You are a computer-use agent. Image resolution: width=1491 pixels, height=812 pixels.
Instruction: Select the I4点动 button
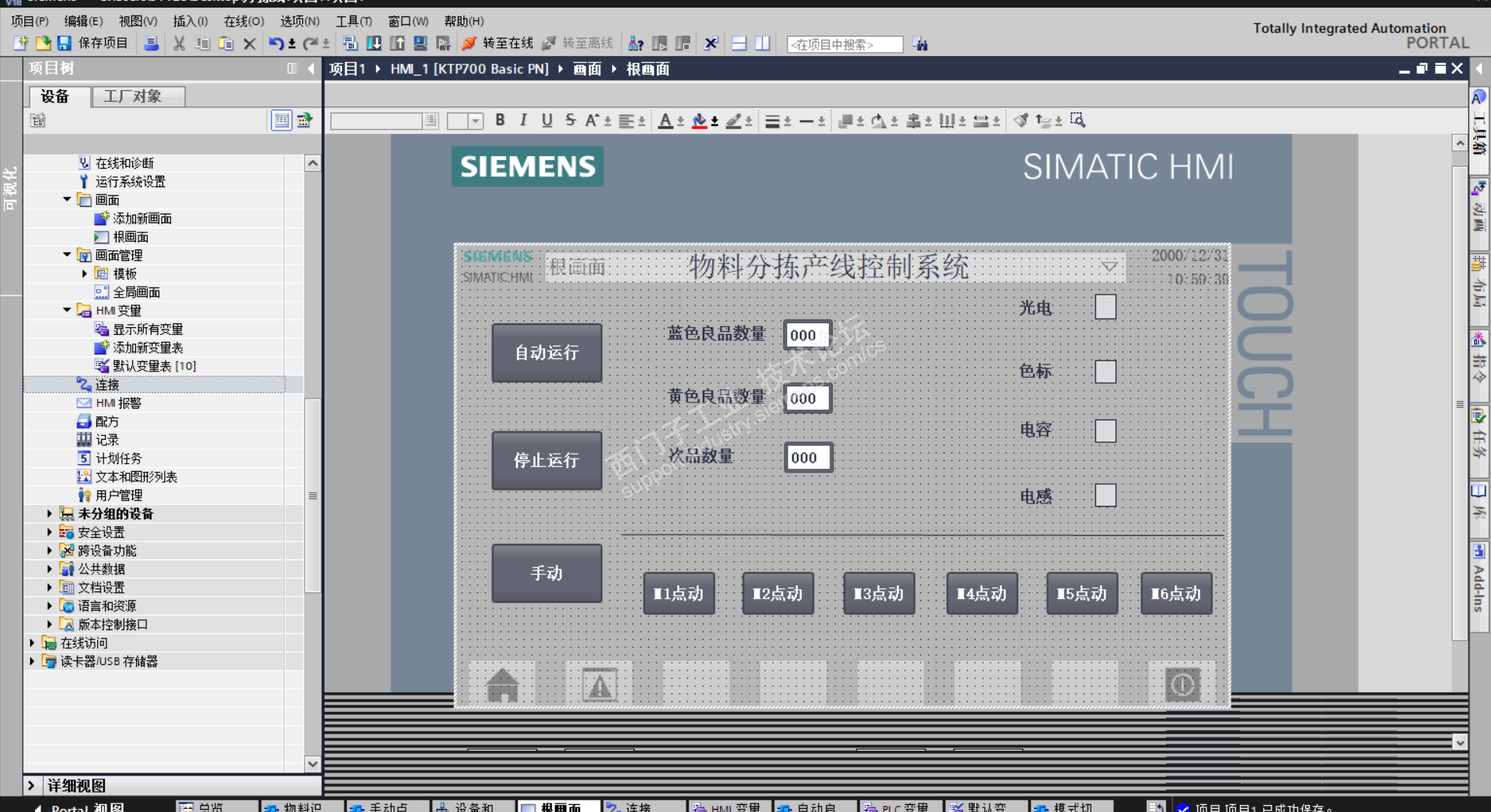tap(982, 594)
